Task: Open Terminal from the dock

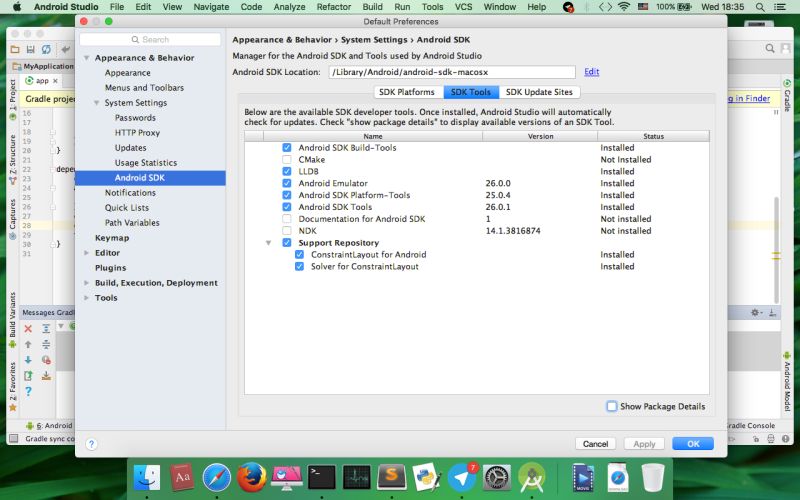Action: (321, 478)
